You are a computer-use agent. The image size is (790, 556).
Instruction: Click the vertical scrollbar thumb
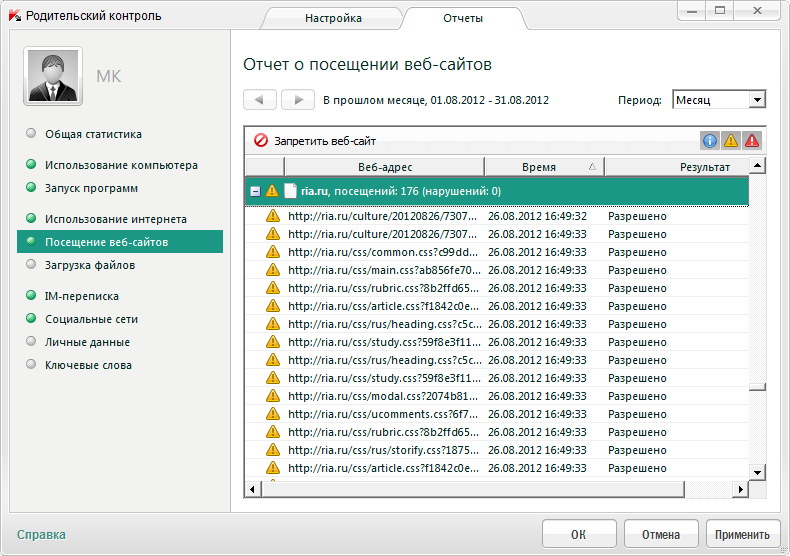(757, 387)
